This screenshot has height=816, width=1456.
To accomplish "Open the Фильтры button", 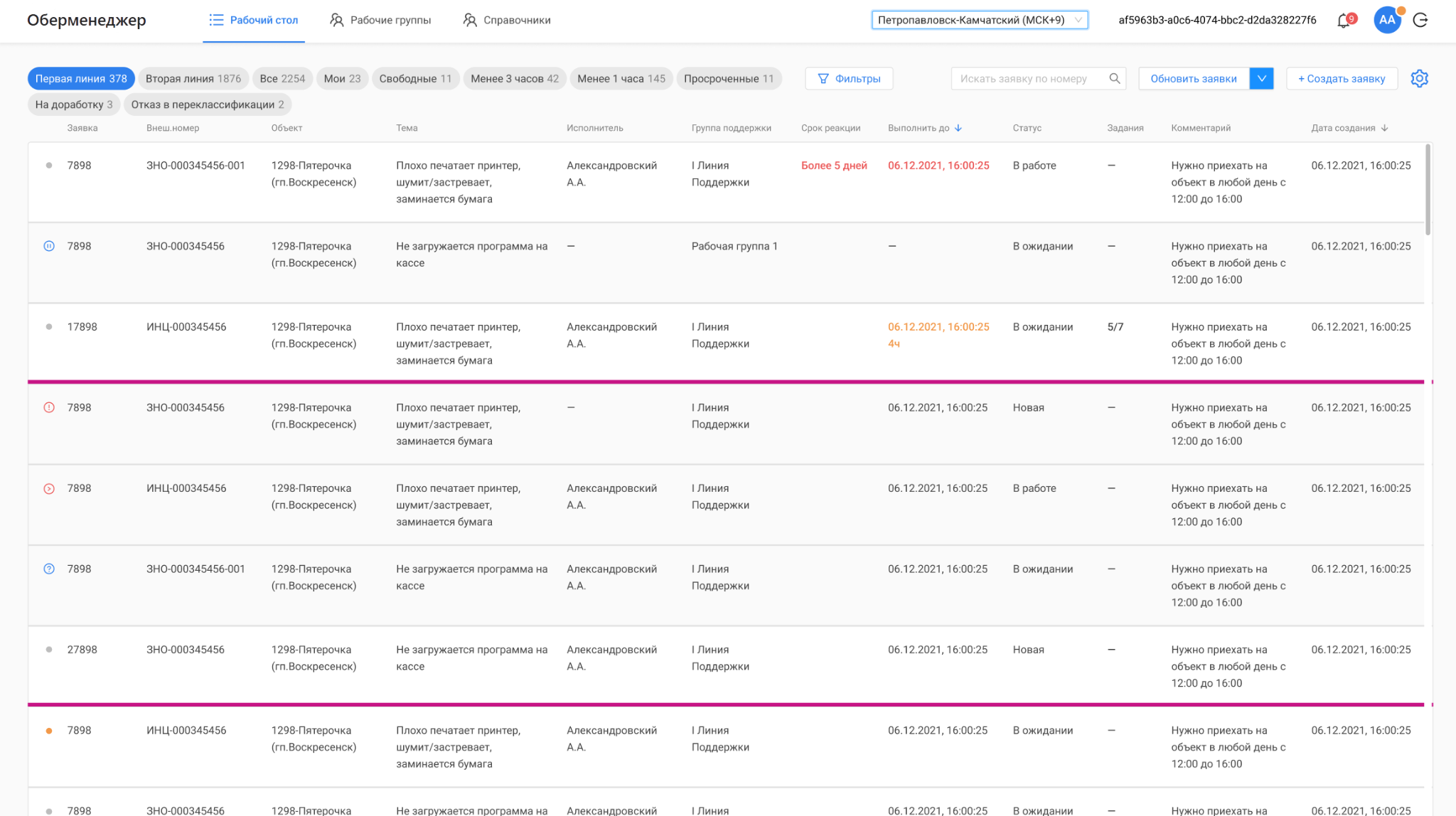I will tap(849, 79).
